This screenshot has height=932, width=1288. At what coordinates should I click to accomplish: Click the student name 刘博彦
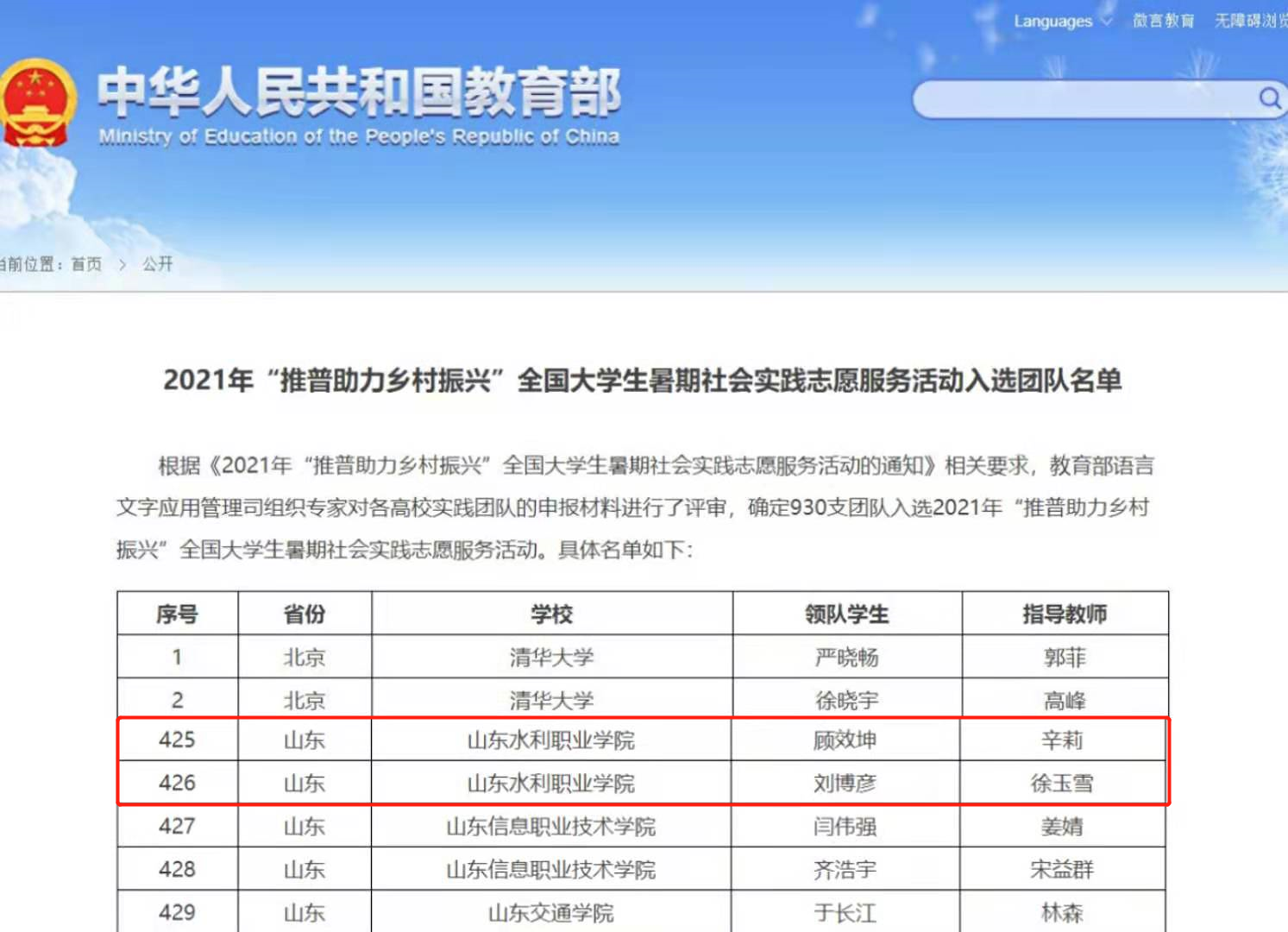845,784
